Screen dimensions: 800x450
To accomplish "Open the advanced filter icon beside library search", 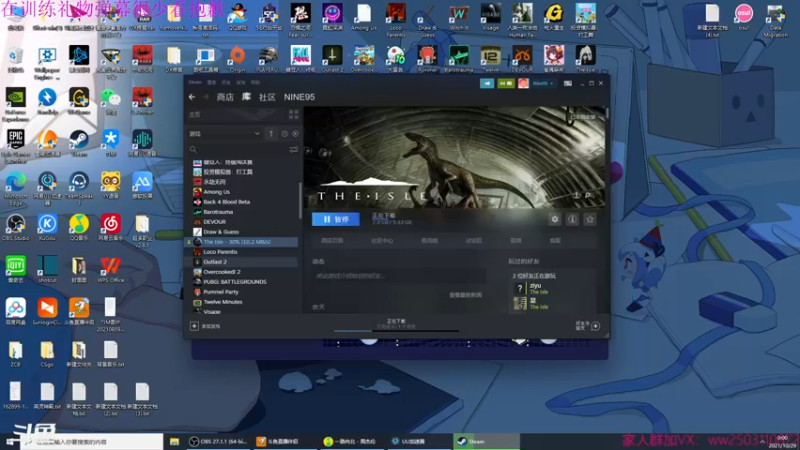I will (x=293, y=149).
